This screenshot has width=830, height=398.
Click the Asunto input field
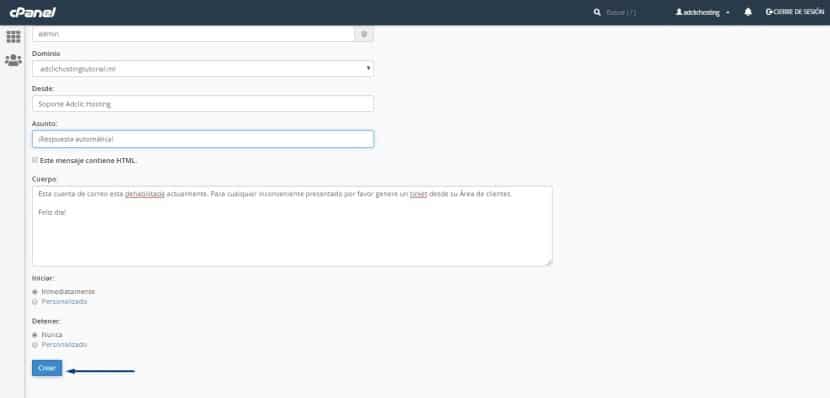[x=203, y=139]
